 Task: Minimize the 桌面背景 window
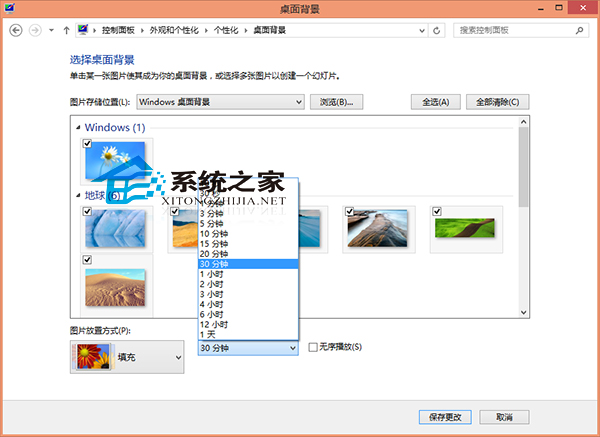pos(541,8)
